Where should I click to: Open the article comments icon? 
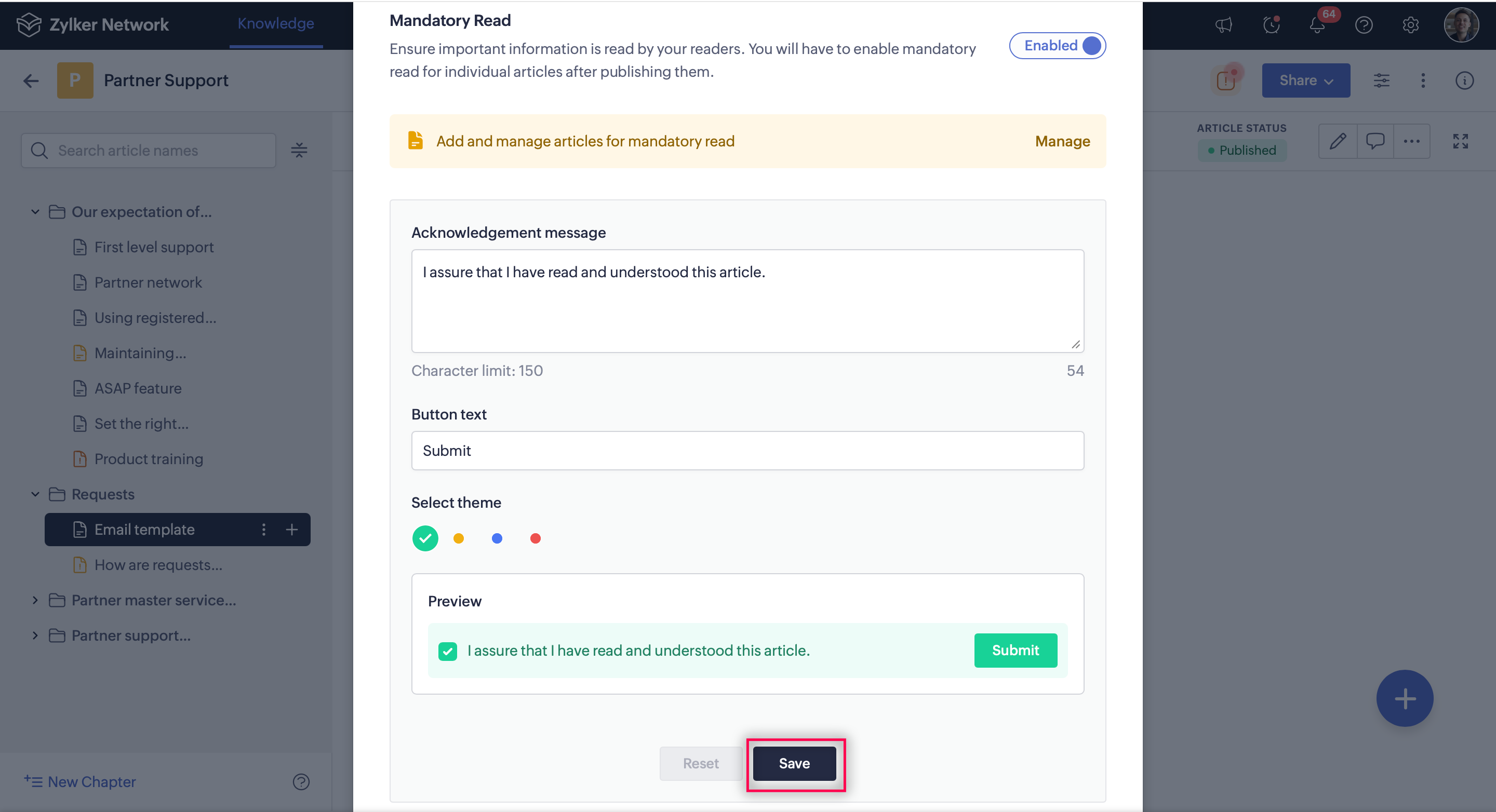(1374, 141)
